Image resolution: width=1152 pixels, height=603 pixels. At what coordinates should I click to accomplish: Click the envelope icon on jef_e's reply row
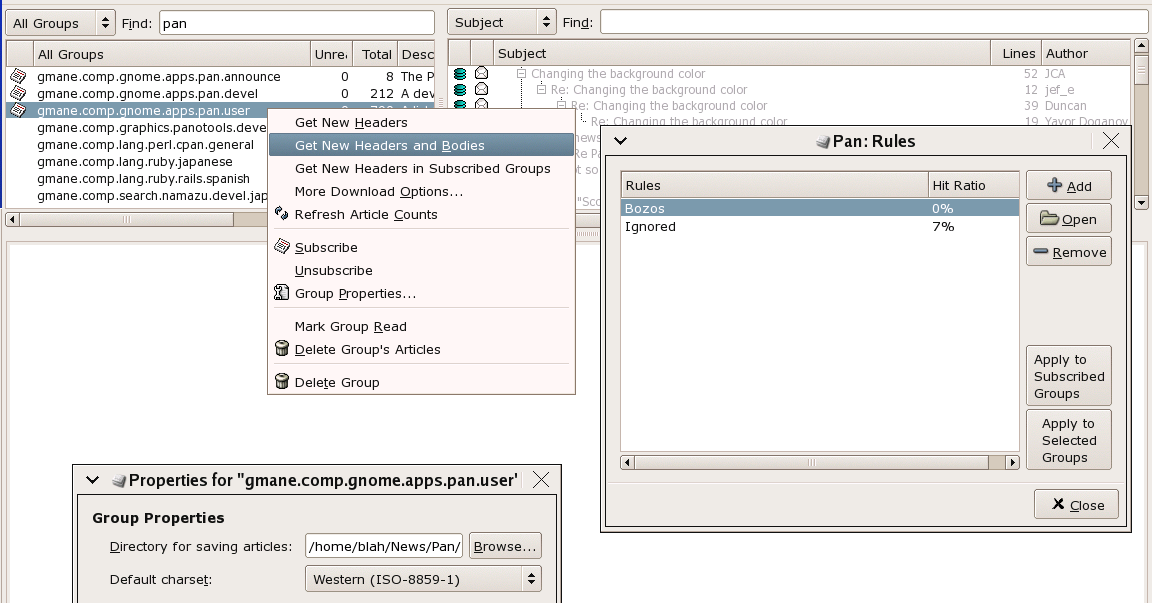coord(481,89)
